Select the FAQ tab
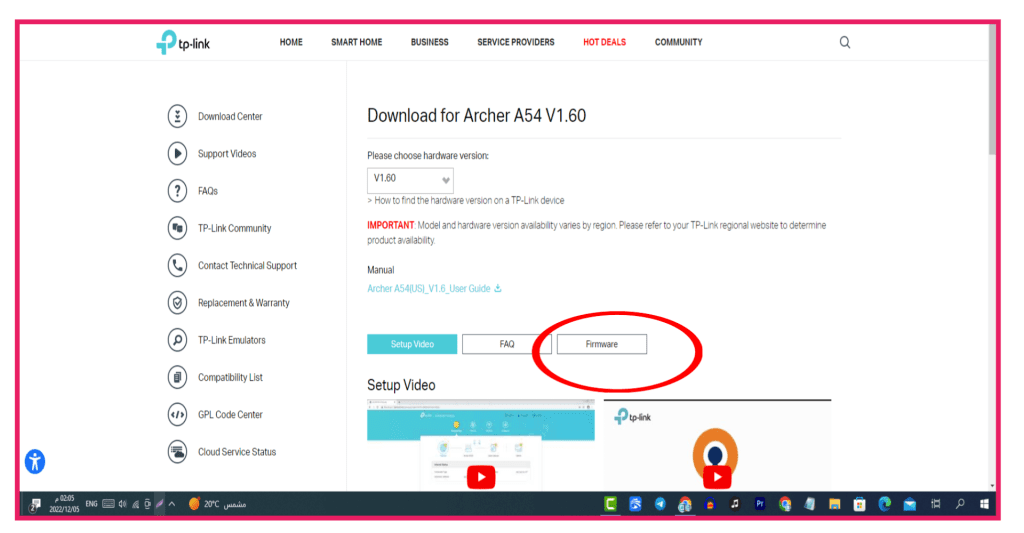The height and width of the screenshot is (533, 1024). [x=507, y=344]
